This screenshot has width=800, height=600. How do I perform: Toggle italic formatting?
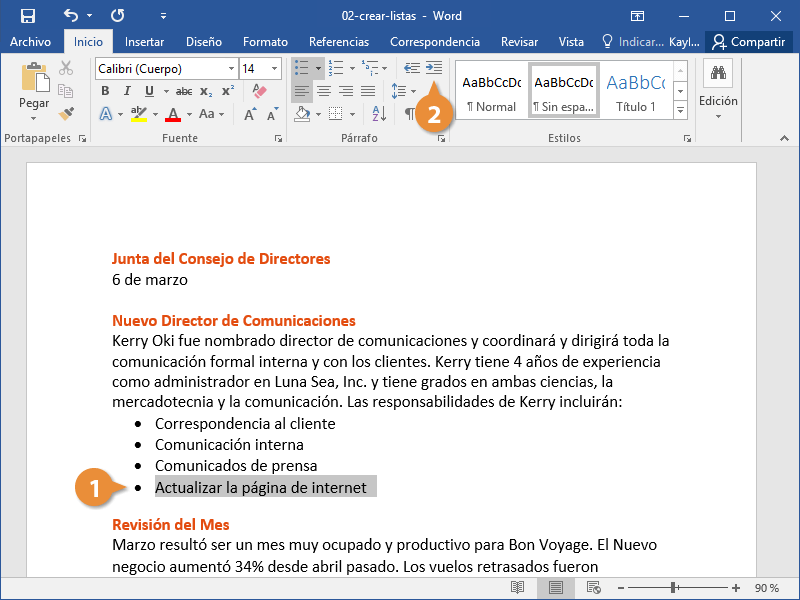click(x=127, y=91)
